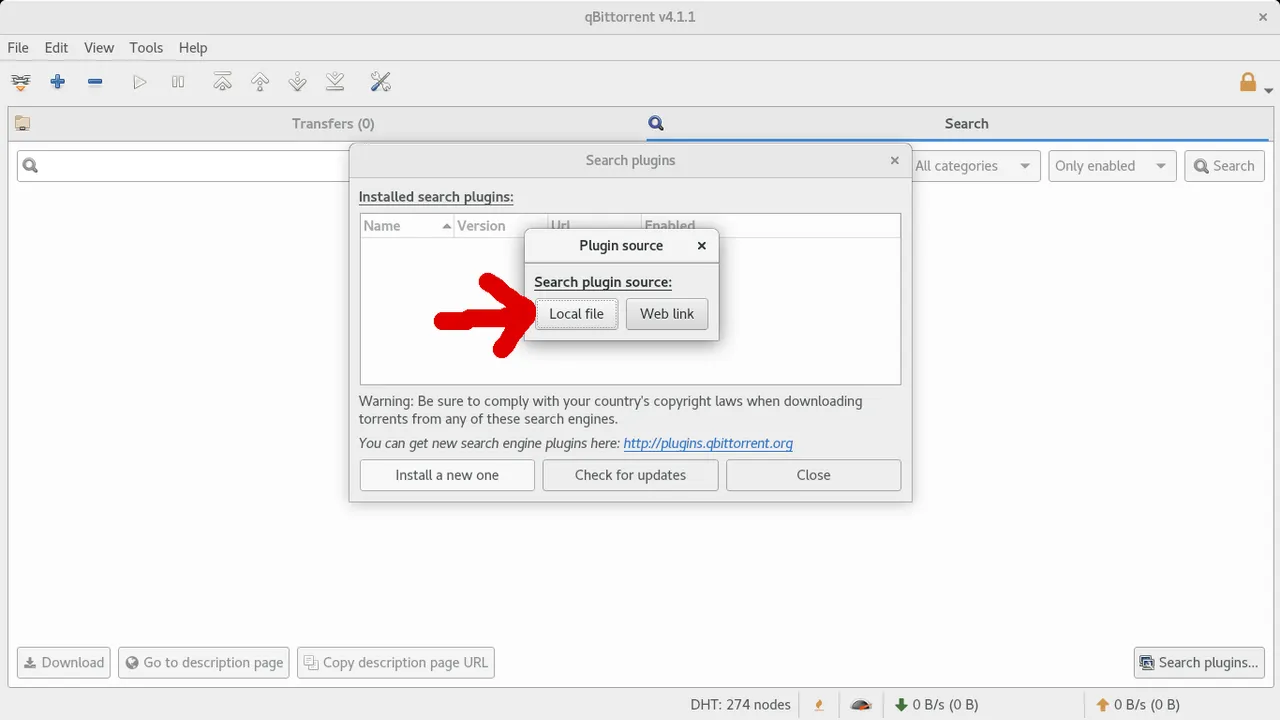Click the lock icon in the toolbar
This screenshot has width=1280, height=720.
coord(1248,81)
